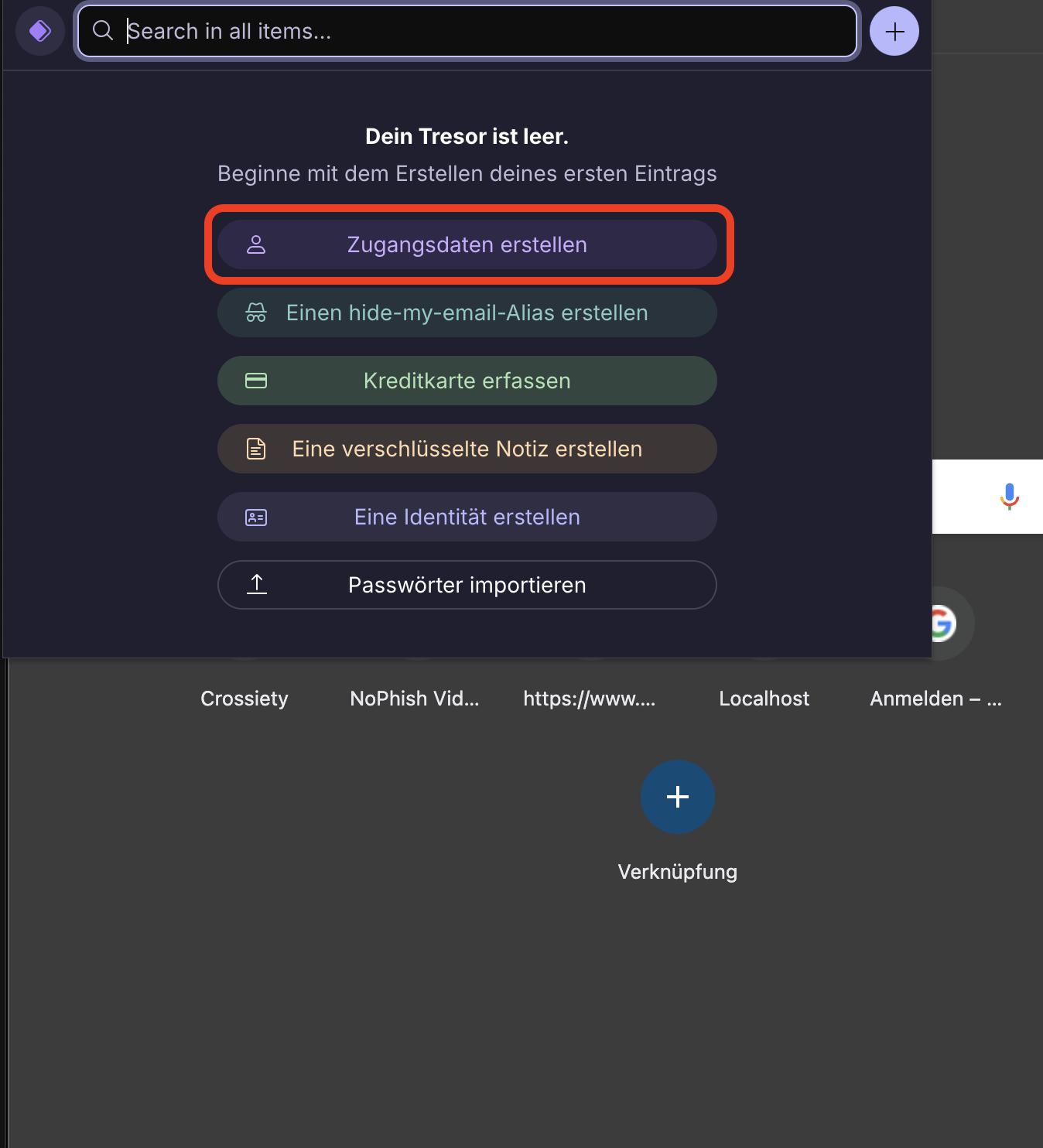Click the person icon for login creation
The image size is (1043, 1148).
point(256,244)
